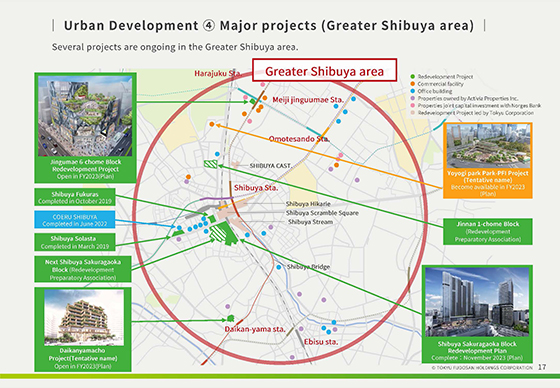Select the pink Norges Bank legend dot

point(413,105)
